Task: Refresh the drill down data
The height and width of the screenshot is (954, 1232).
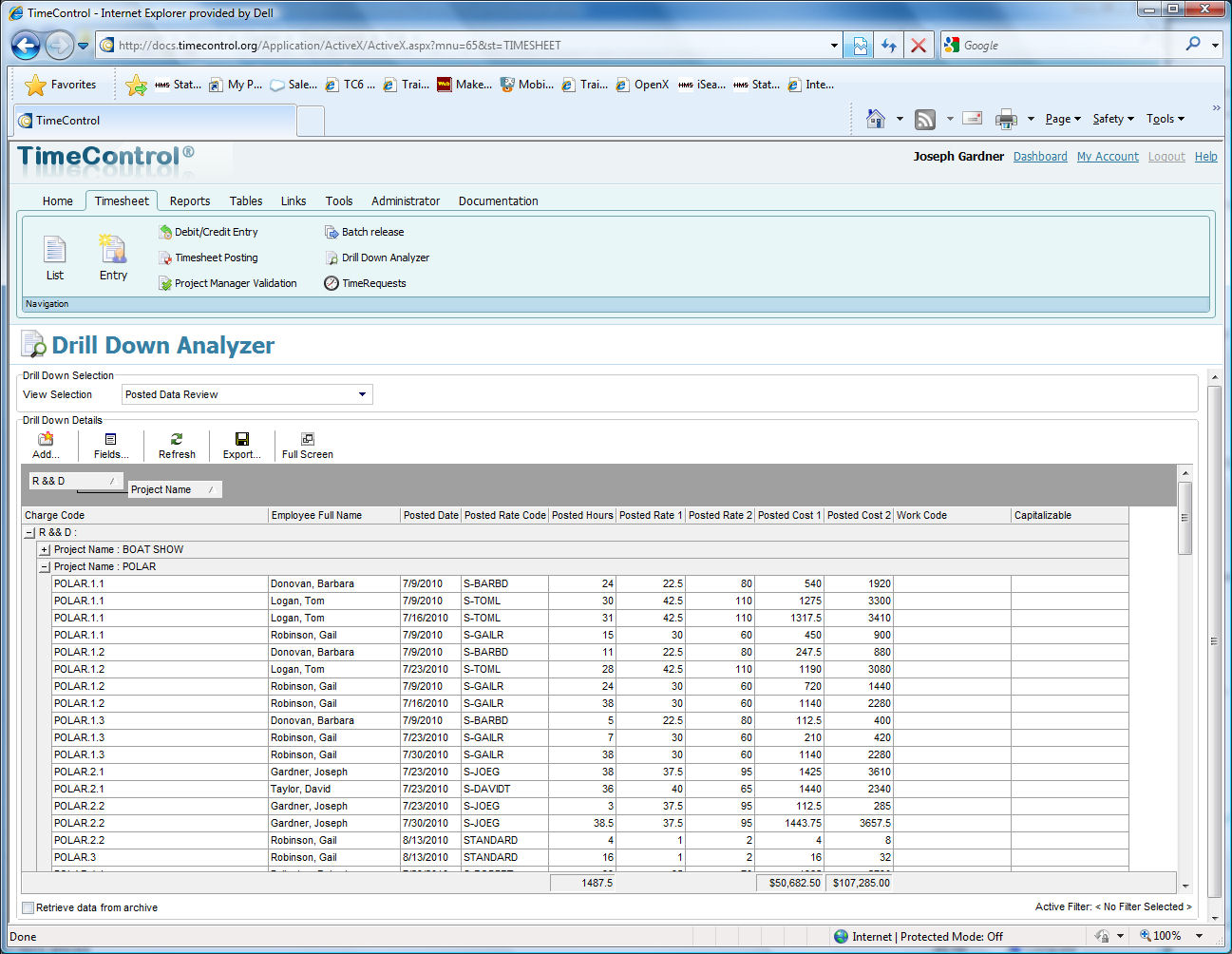Action: pyautogui.click(x=177, y=445)
